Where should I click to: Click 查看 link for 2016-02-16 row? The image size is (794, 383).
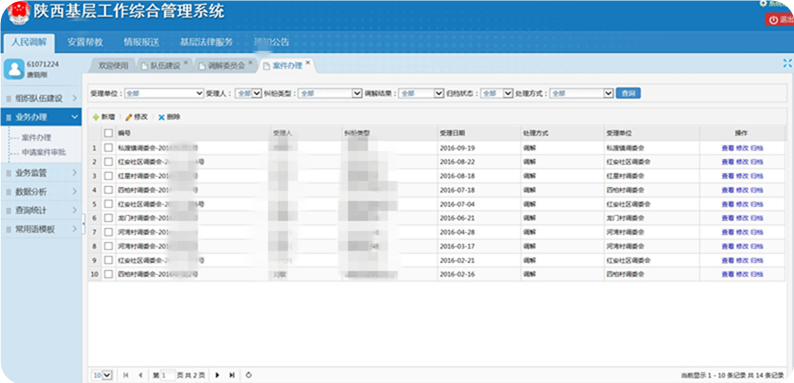[728, 274]
